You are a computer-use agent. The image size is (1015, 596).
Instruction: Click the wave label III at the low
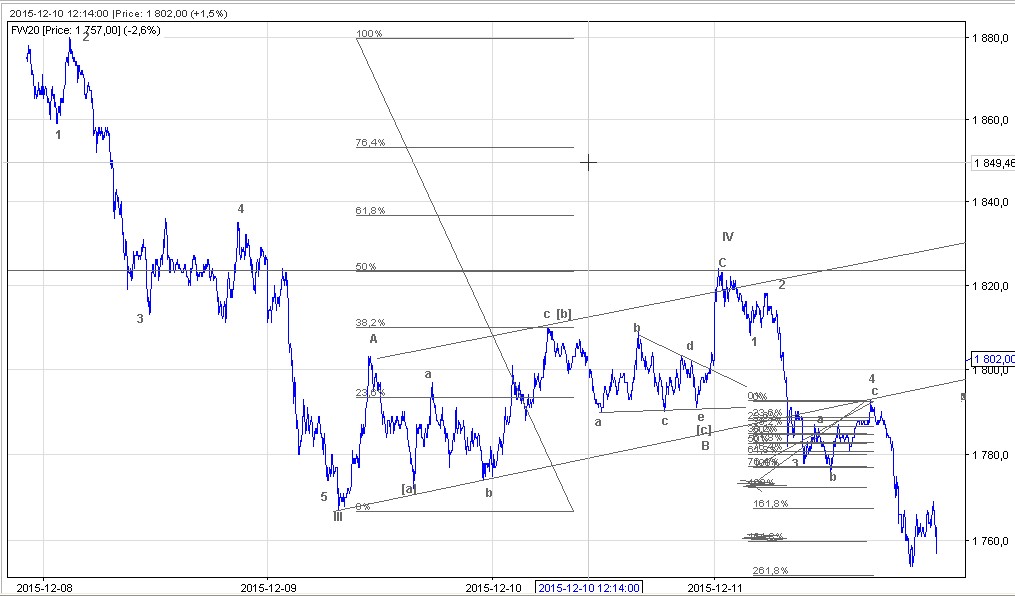point(338,516)
